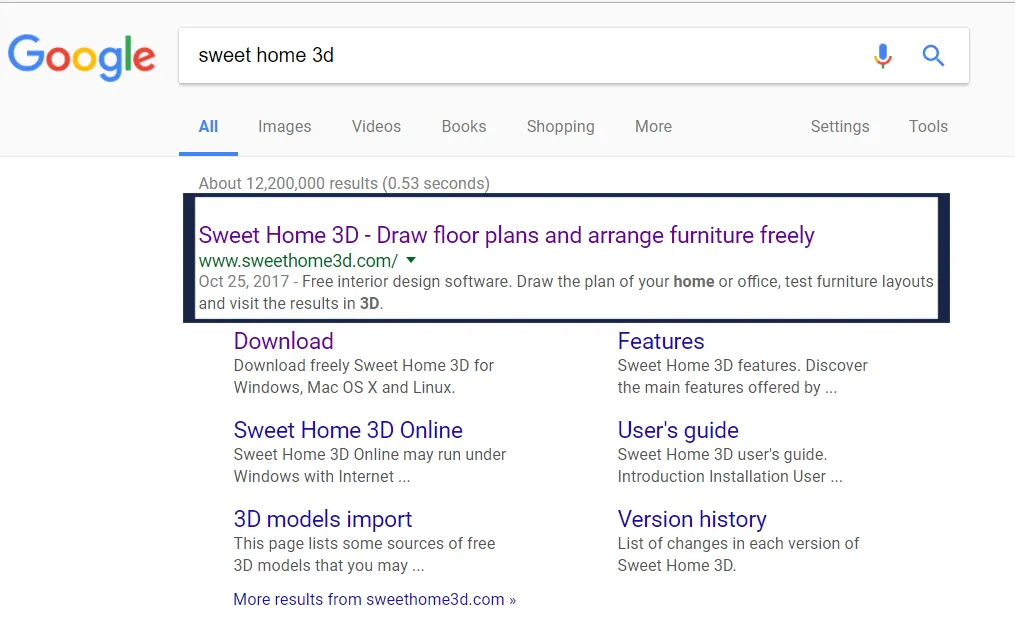Open the Features sitelink
This screenshot has width=1015, height=627.
(661, 341)
